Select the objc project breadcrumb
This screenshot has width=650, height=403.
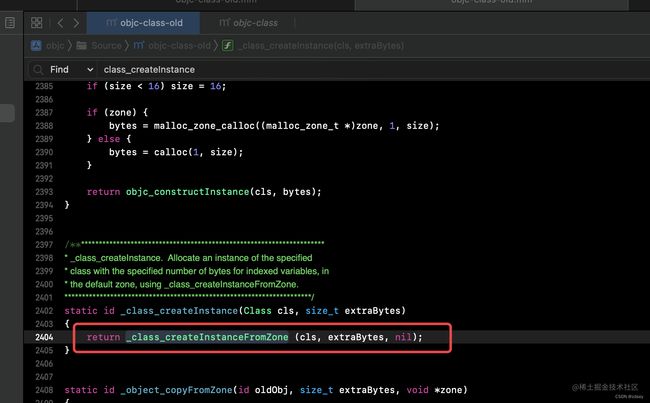point(55,46)
